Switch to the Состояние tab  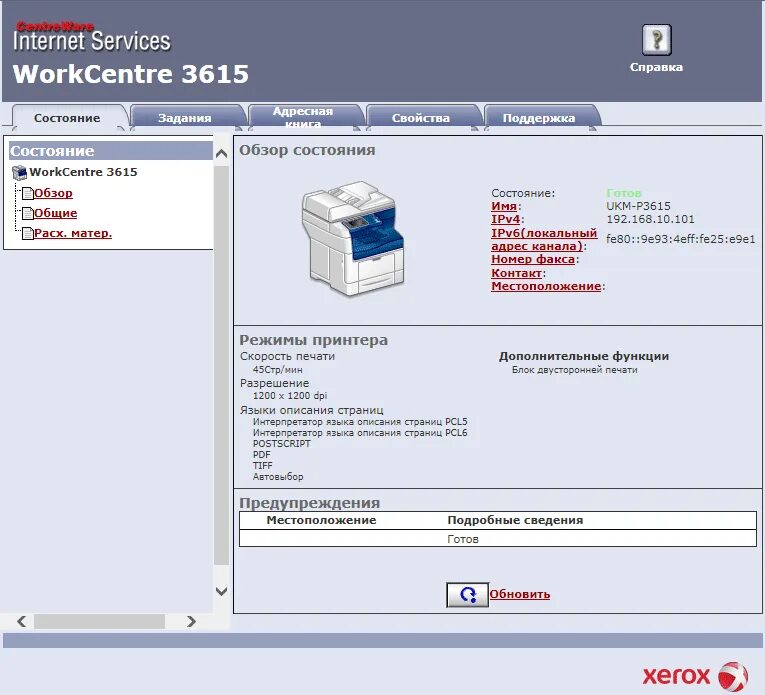[67, 118]
